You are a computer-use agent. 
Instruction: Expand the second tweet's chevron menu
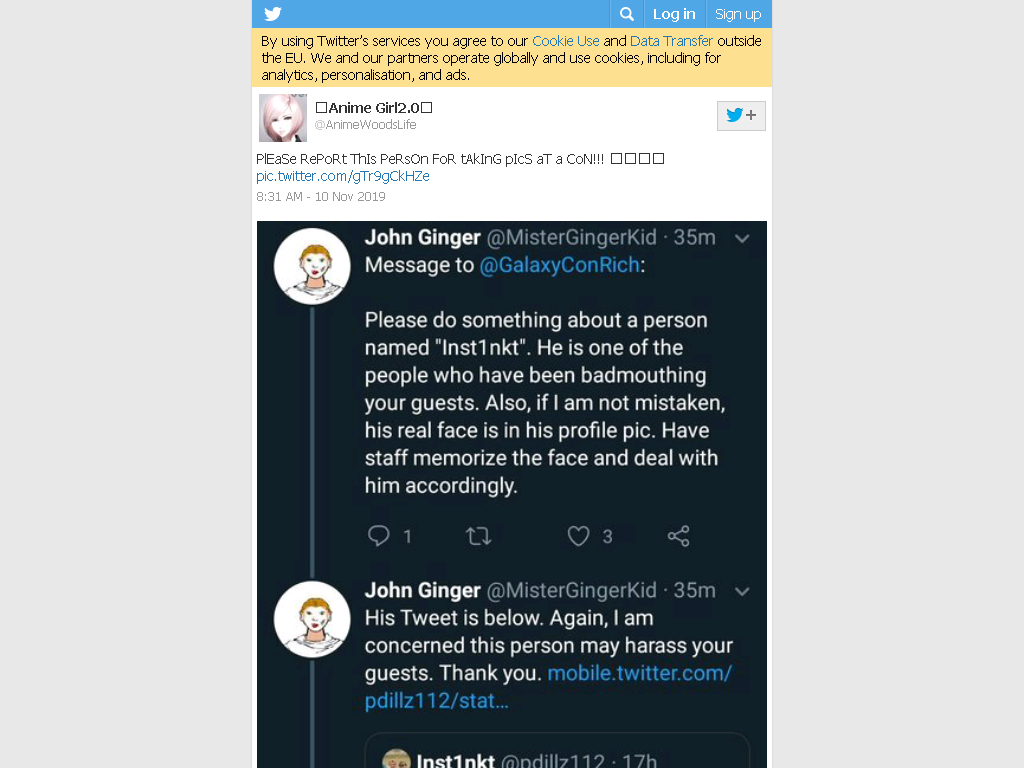[742, 592]
